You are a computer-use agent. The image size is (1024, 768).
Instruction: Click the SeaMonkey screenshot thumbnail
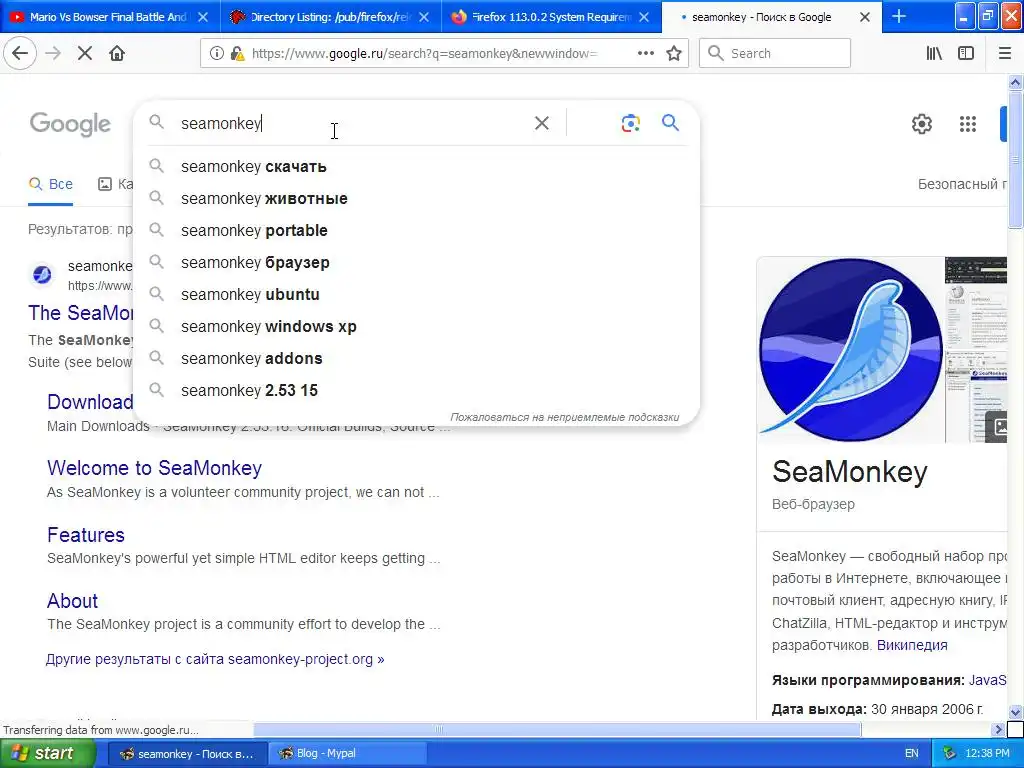tap(976, 349)
